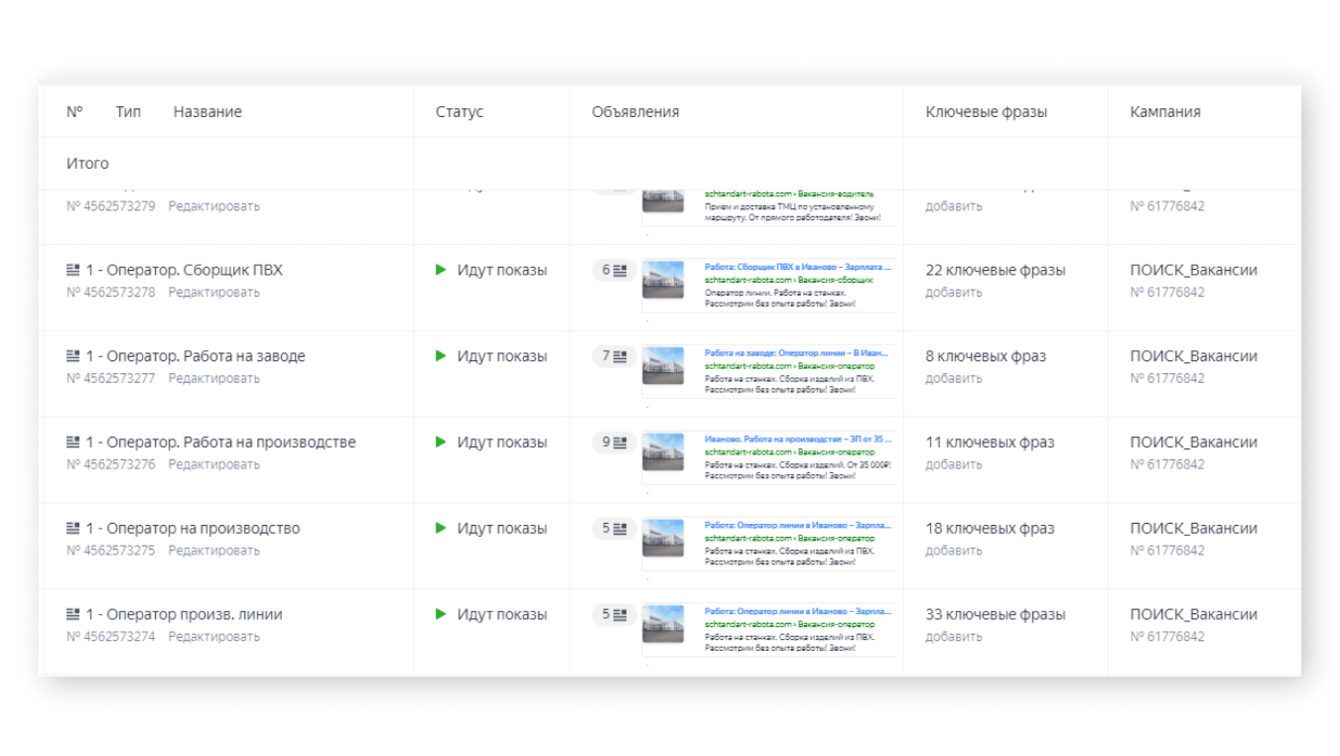Click the Ключевые фразы column header
This screenshot has height=756, width=1340.
point(986,112)
